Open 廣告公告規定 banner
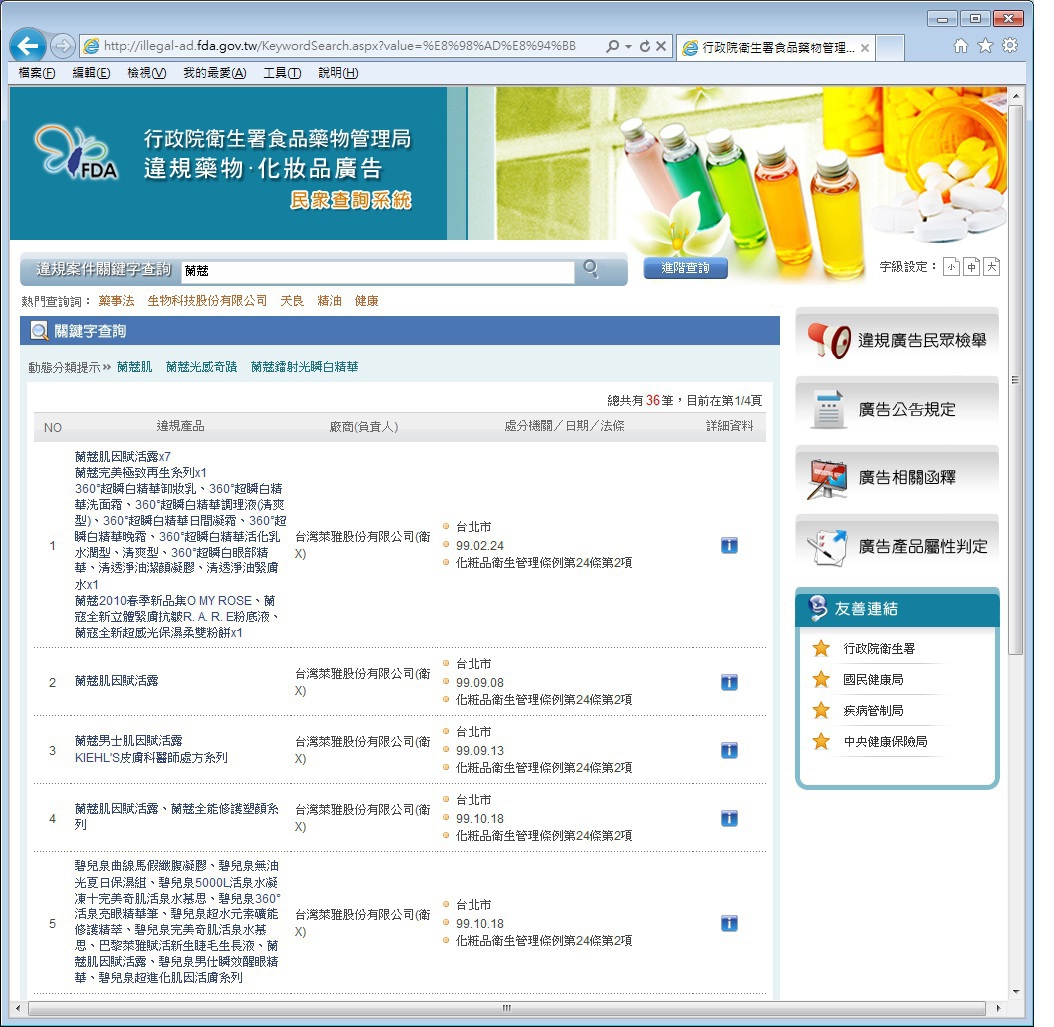Image resolution: width=1054 pixels, height=1027 pixels. pos(897,409)
